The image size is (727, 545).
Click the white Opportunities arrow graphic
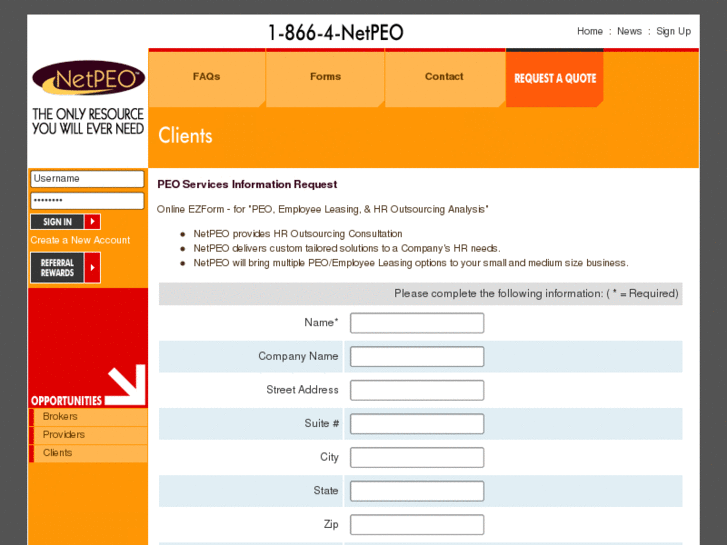pyautogui.click(x=126, y=385)
